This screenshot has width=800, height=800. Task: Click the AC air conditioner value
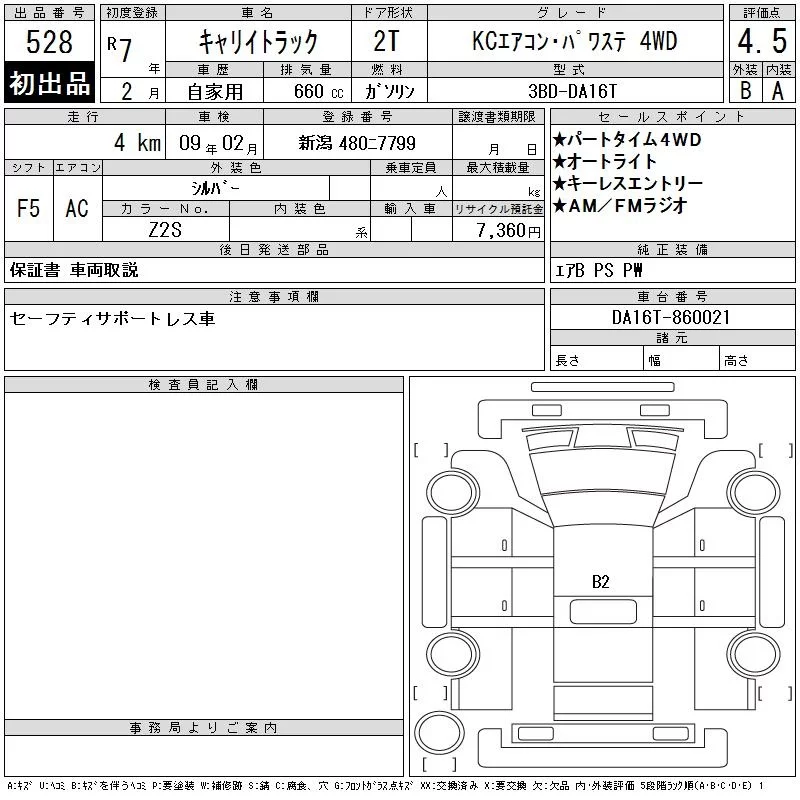(x=77, y=208)
